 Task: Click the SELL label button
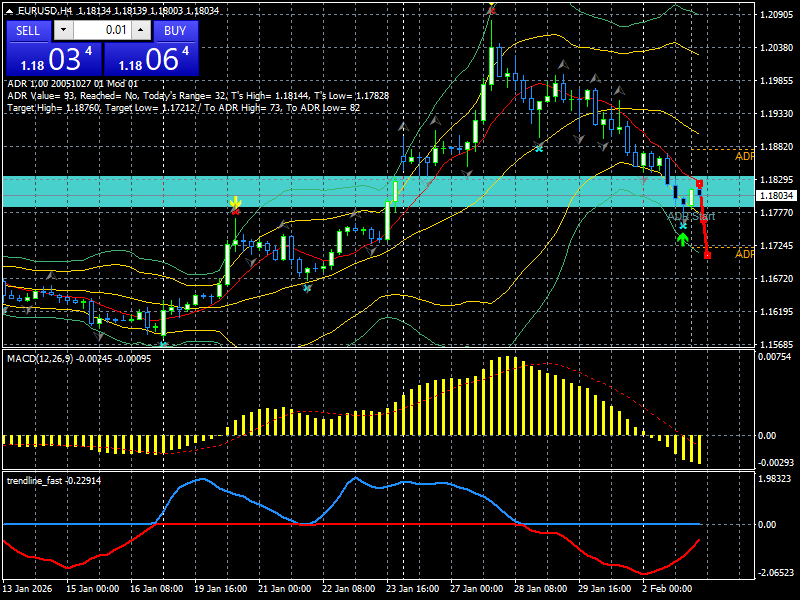click(x=28, y=31)
